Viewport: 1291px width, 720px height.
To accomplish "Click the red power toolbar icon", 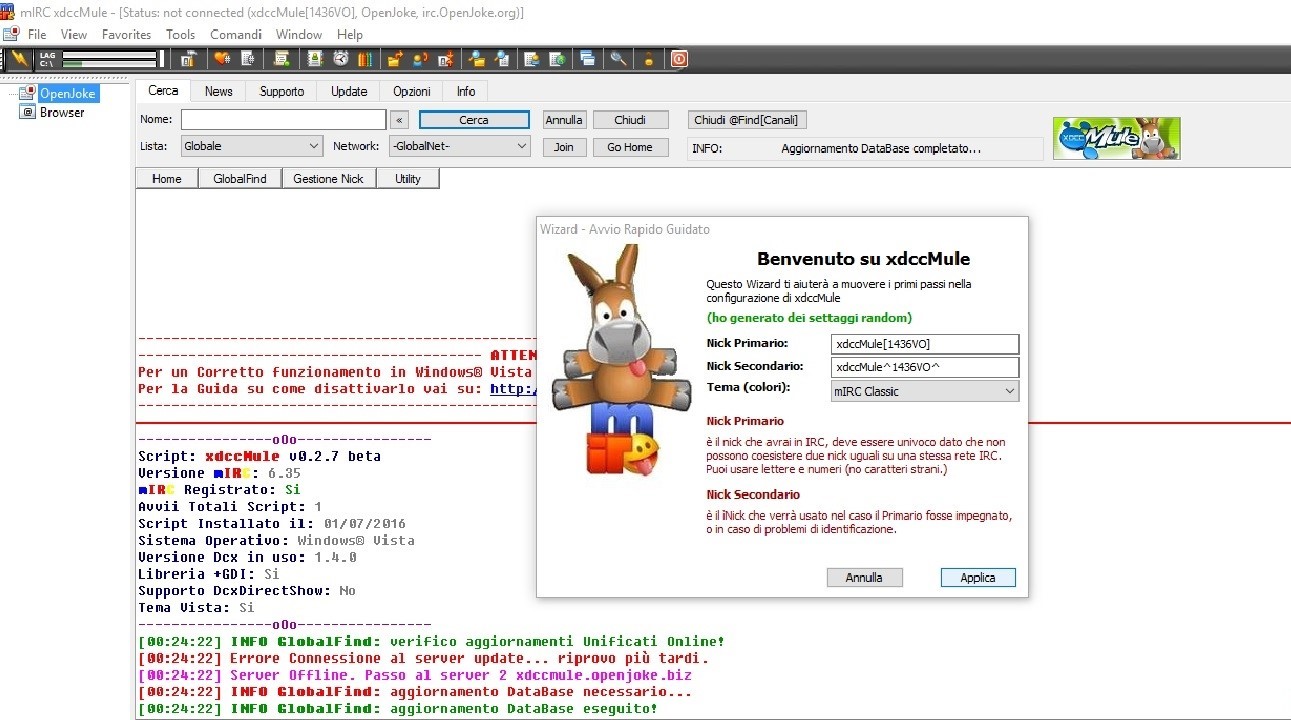I will click(679, 59).
